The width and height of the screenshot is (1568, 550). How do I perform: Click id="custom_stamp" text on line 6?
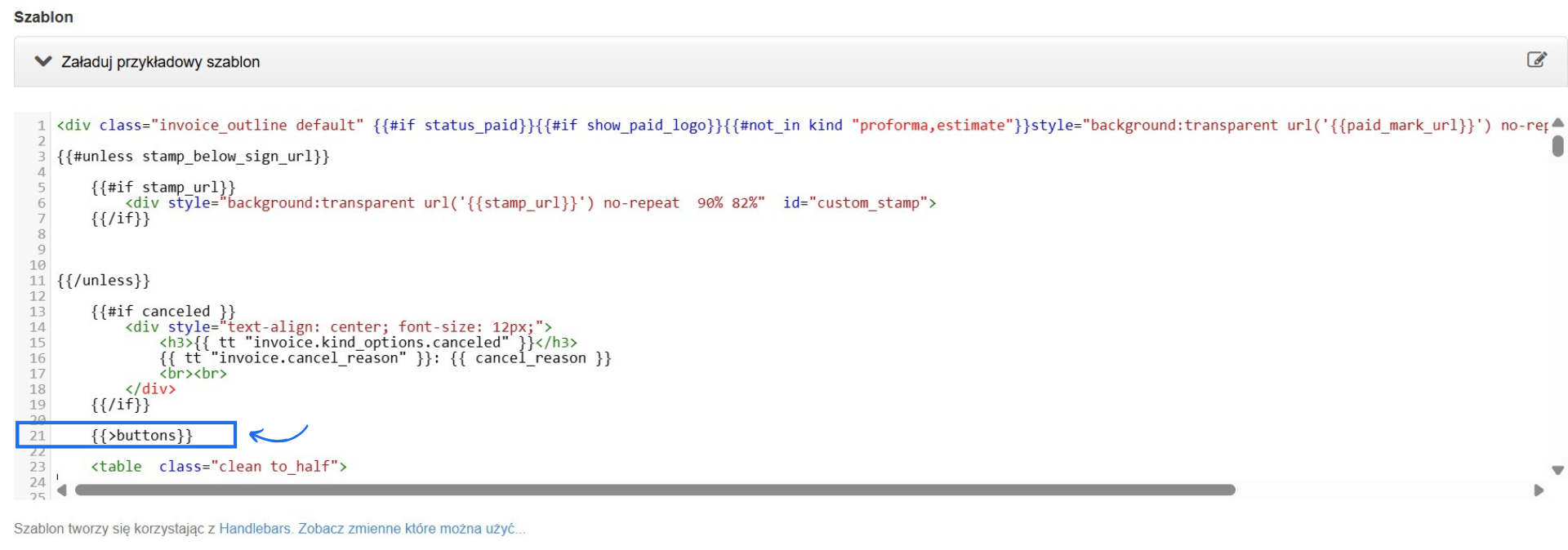click(855, 203)
